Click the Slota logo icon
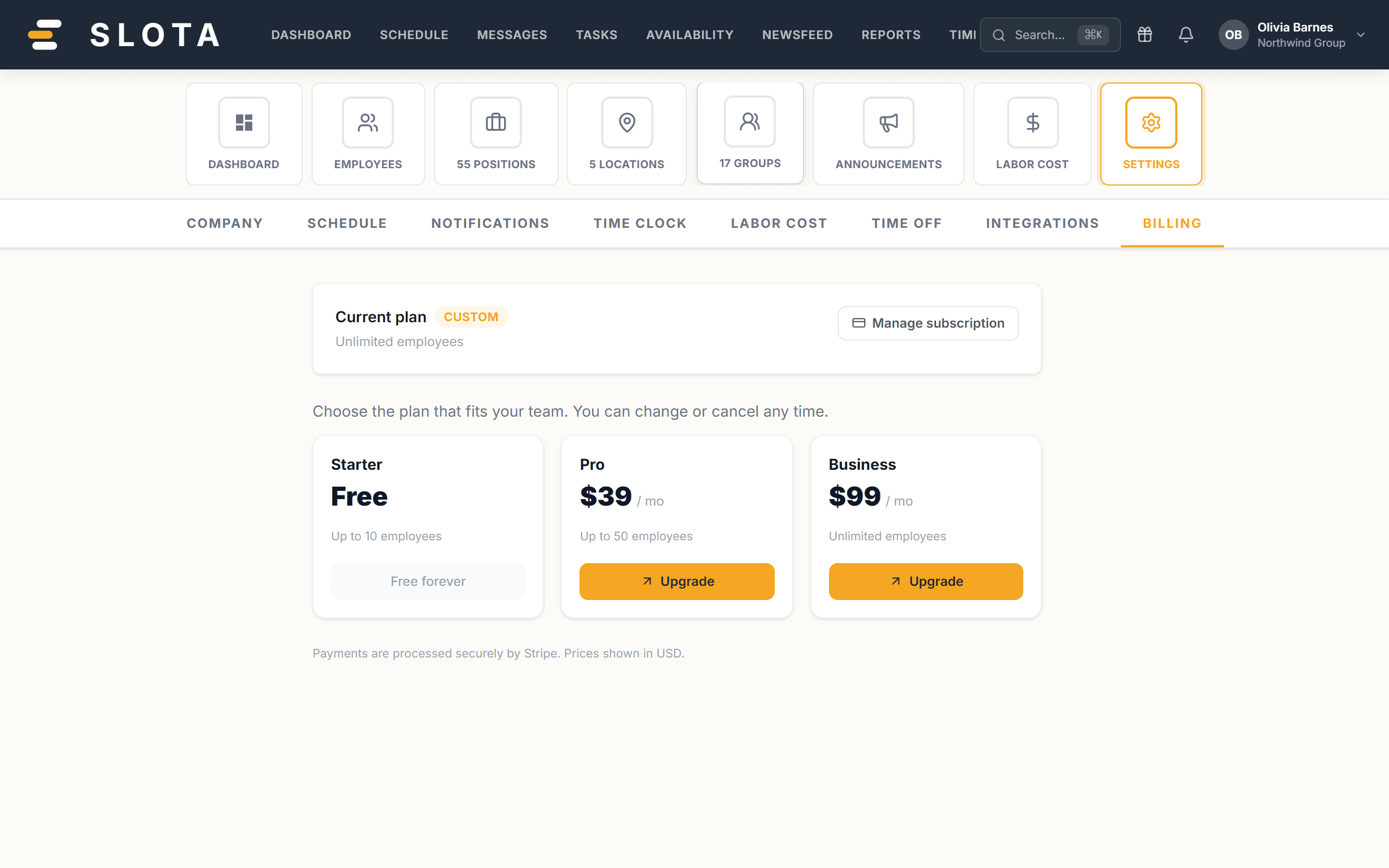 (x=45, y=34)
